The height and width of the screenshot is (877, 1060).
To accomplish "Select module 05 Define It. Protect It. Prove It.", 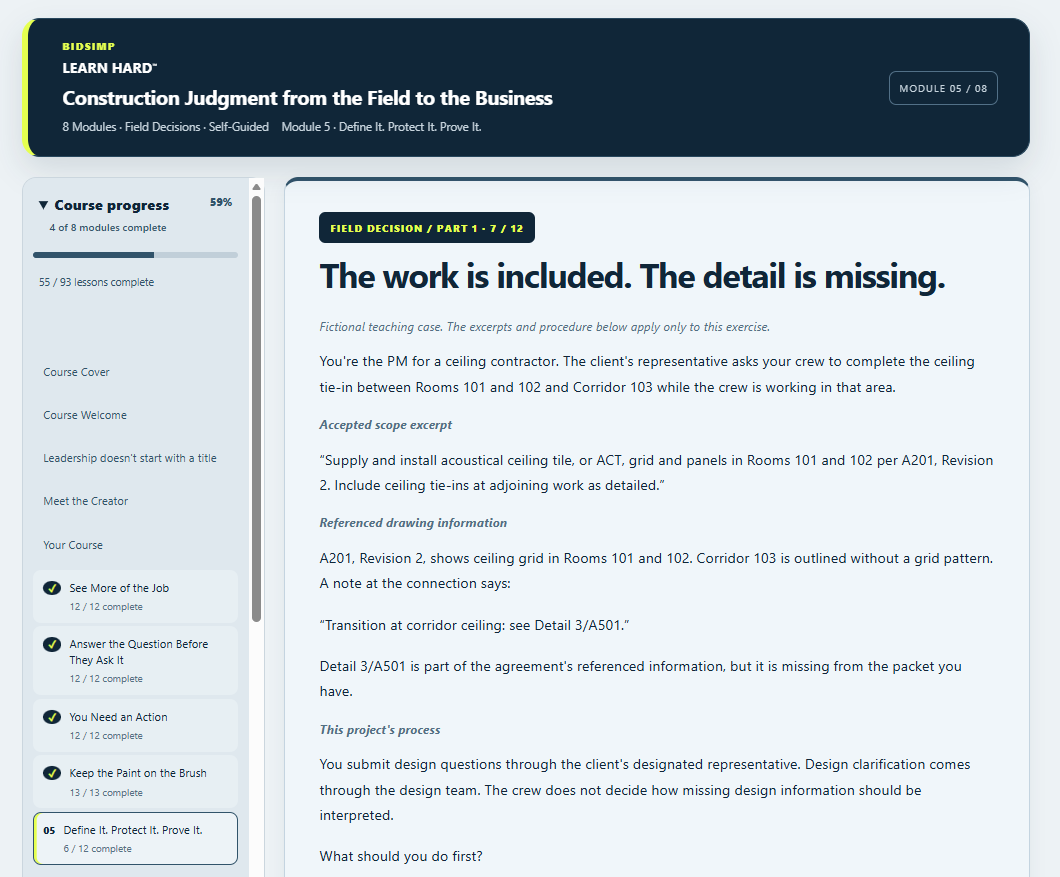I will pyautogui.click(x=135, y=838).
